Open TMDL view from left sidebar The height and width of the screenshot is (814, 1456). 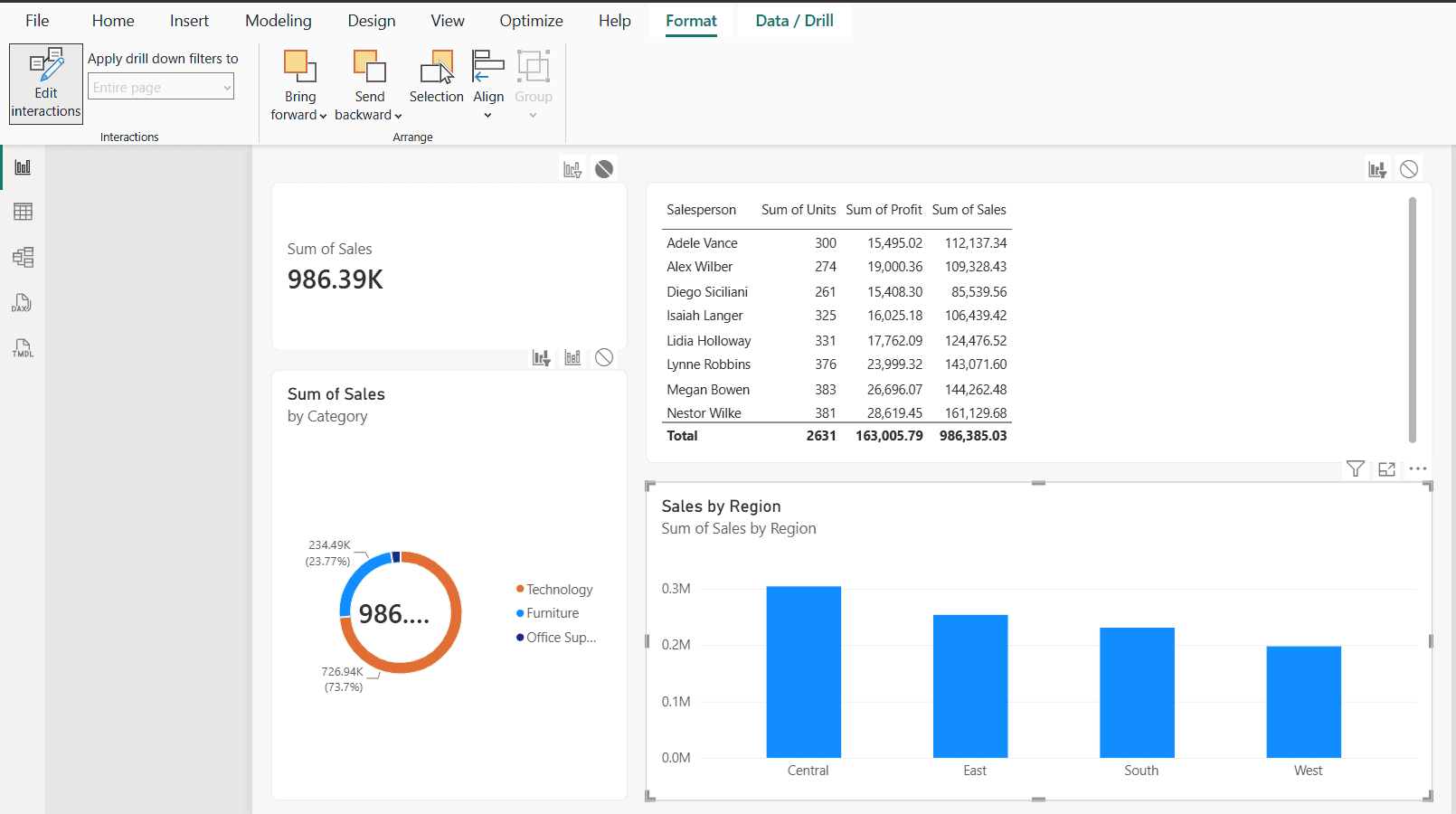click(23, 348)
